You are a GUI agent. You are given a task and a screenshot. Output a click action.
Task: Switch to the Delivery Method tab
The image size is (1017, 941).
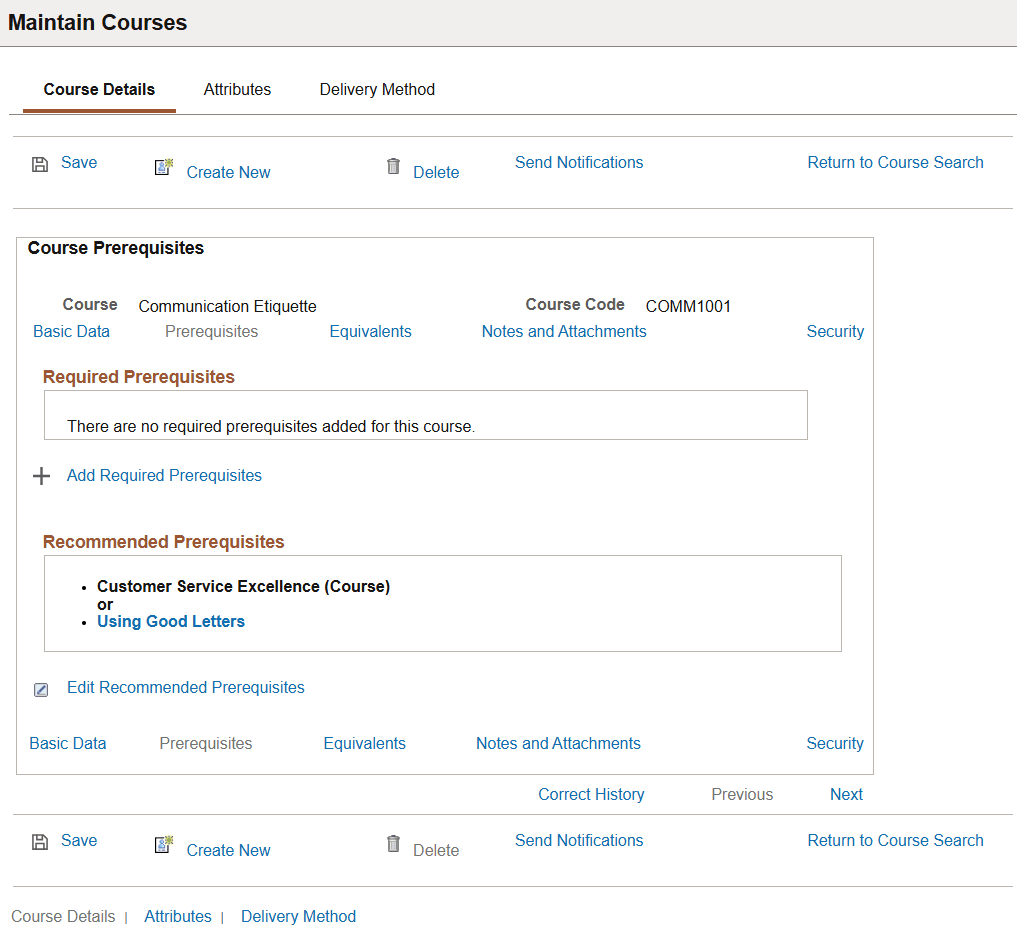(x=377, y=89)
